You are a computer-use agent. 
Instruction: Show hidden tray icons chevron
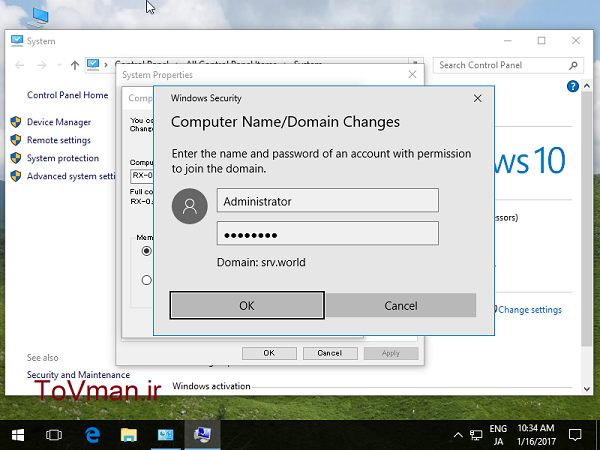click(458, 435)
